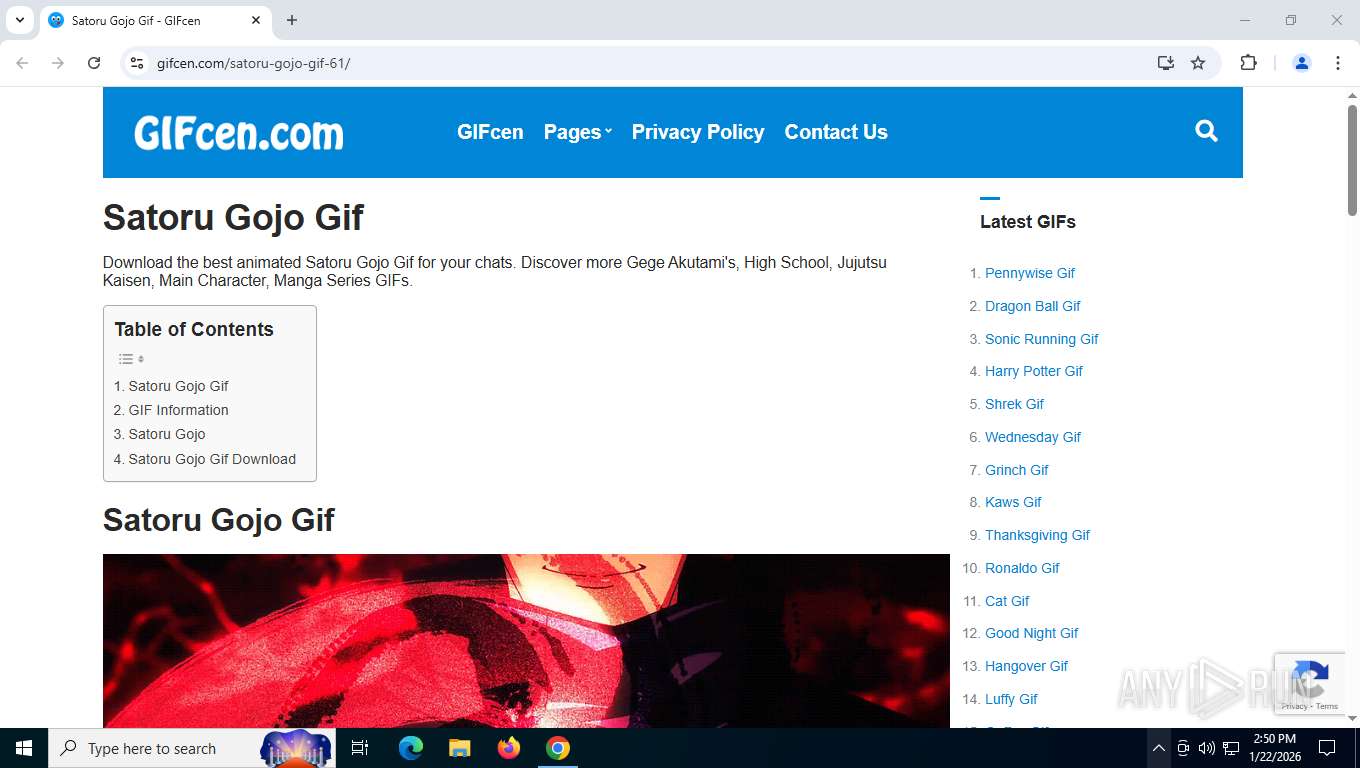
Task: Open the Contact Us menu link
Action: point(836,132)
